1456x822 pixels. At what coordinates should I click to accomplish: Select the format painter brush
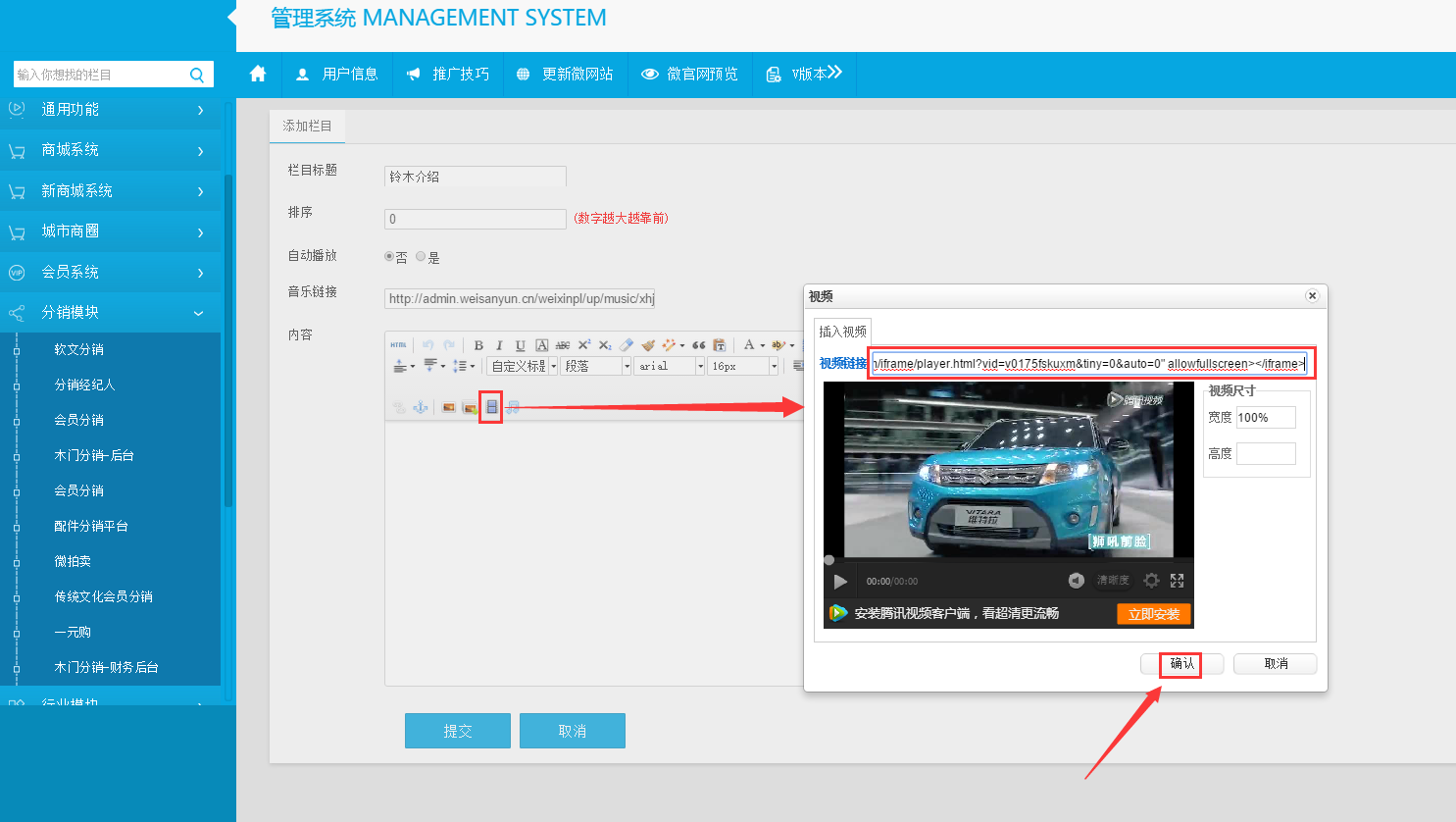click(648, 345)
